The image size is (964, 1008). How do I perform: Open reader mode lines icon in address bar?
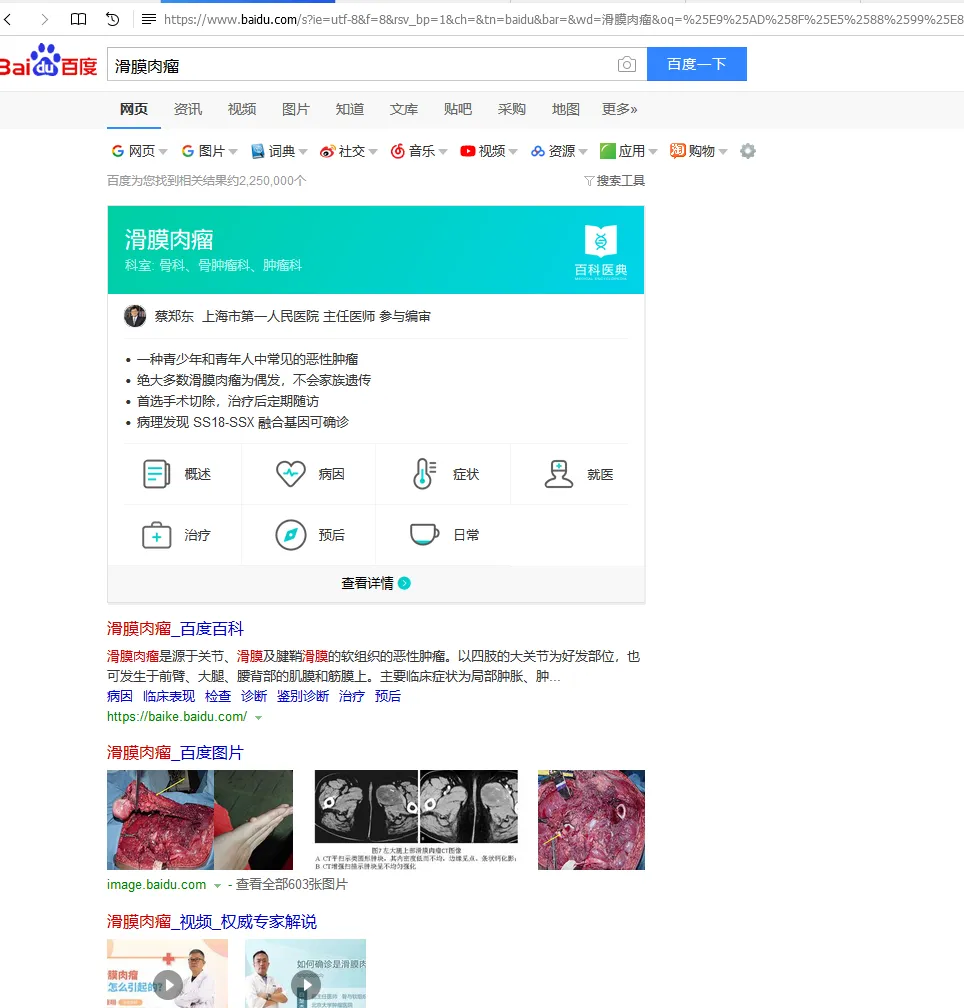[148, 19]
